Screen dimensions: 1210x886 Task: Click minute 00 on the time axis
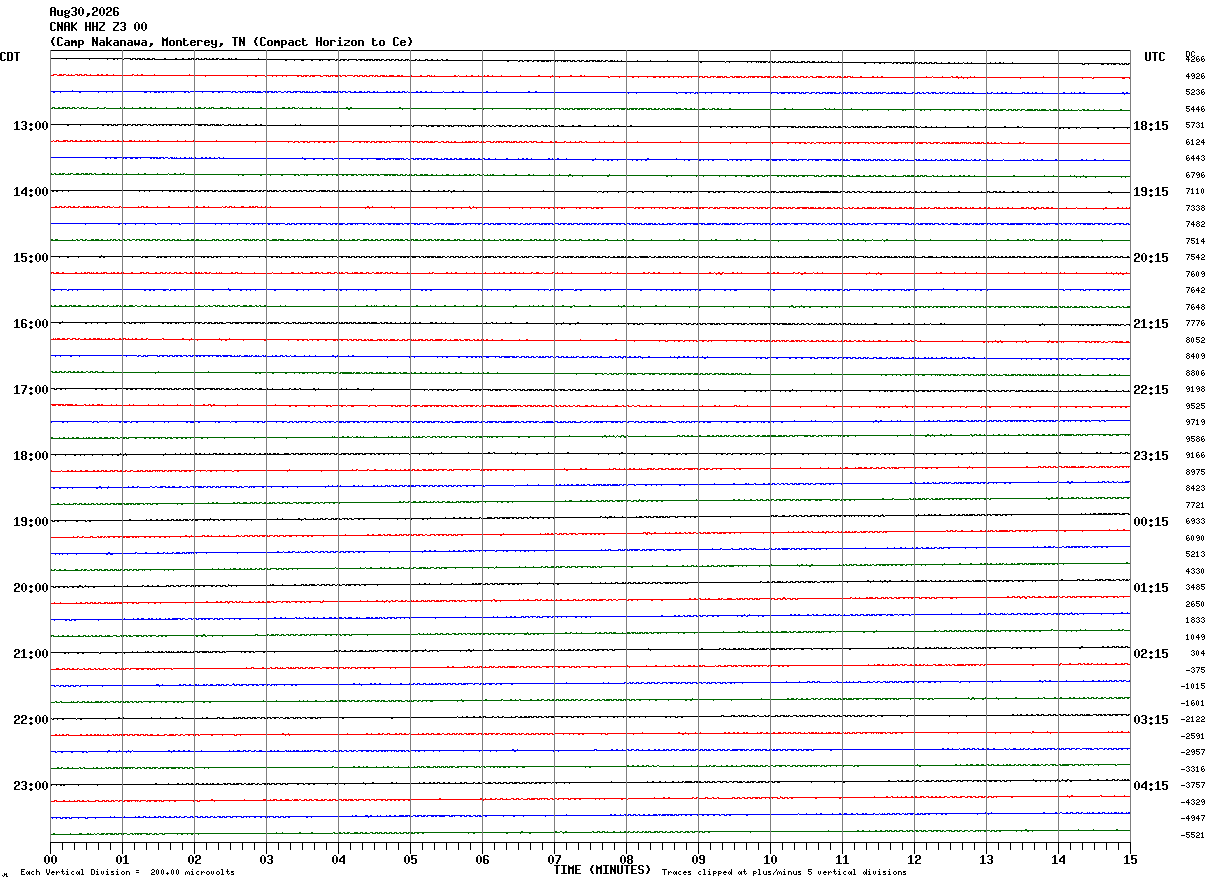click(51, 859)
